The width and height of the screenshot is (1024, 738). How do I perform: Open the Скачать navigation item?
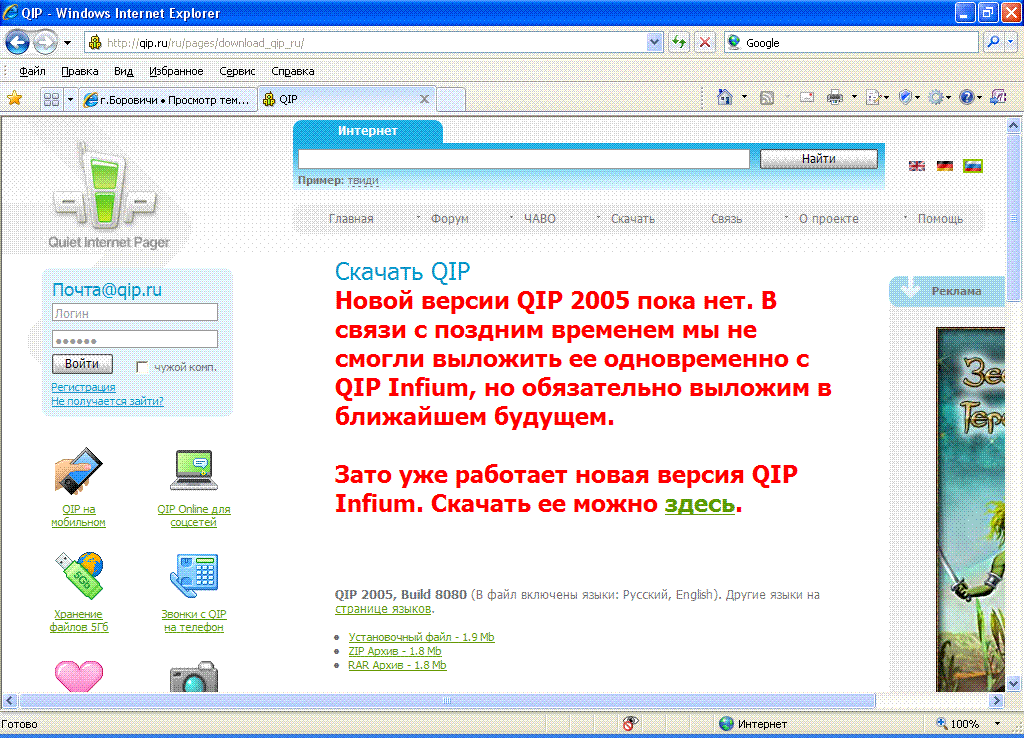coord(633,219)
